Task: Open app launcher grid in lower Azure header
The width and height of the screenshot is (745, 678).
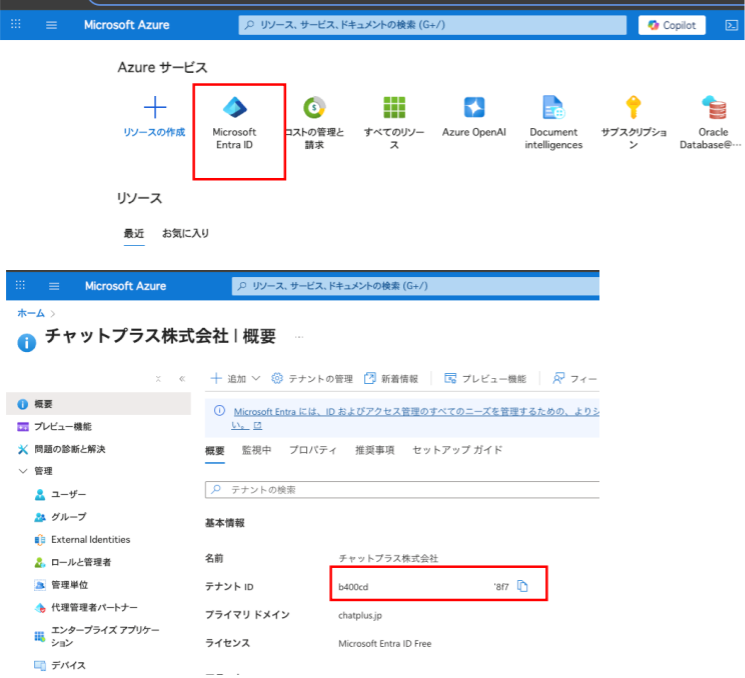Action: coord(20,285)
